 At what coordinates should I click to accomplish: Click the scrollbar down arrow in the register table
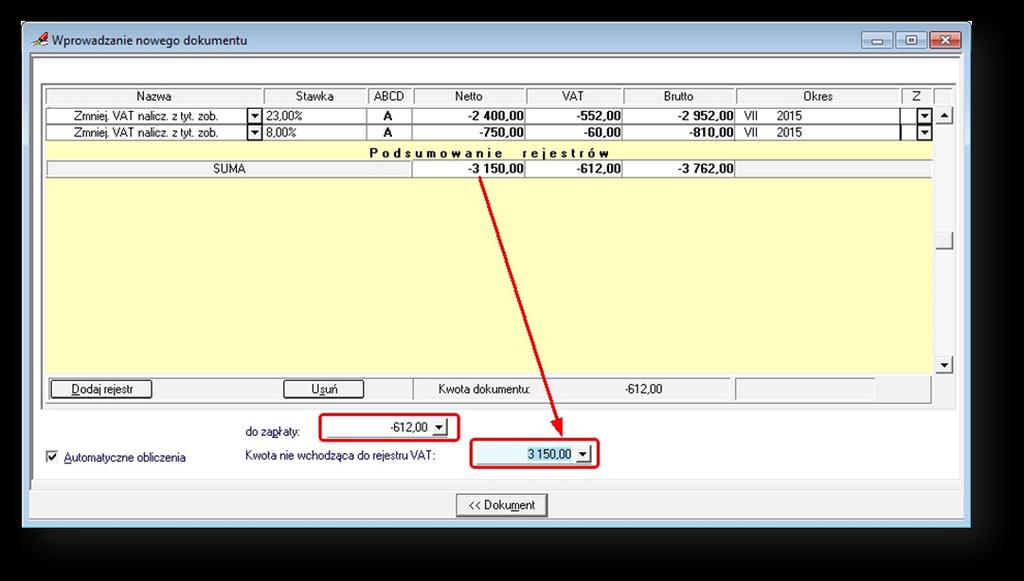point(944,365)
